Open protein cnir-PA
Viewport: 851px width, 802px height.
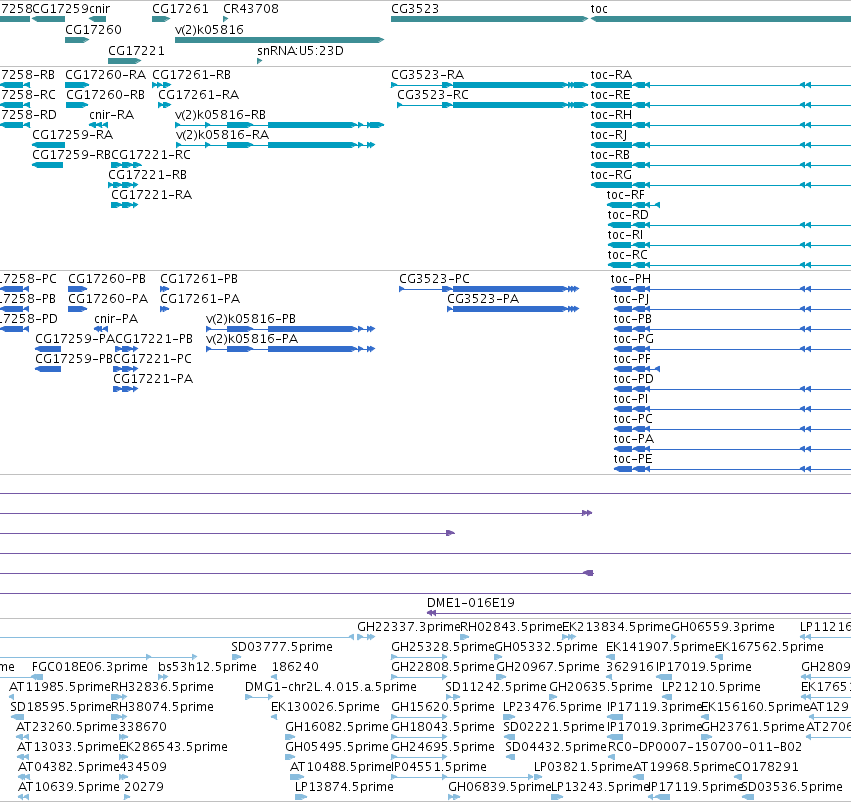click(x=116, y=319)
